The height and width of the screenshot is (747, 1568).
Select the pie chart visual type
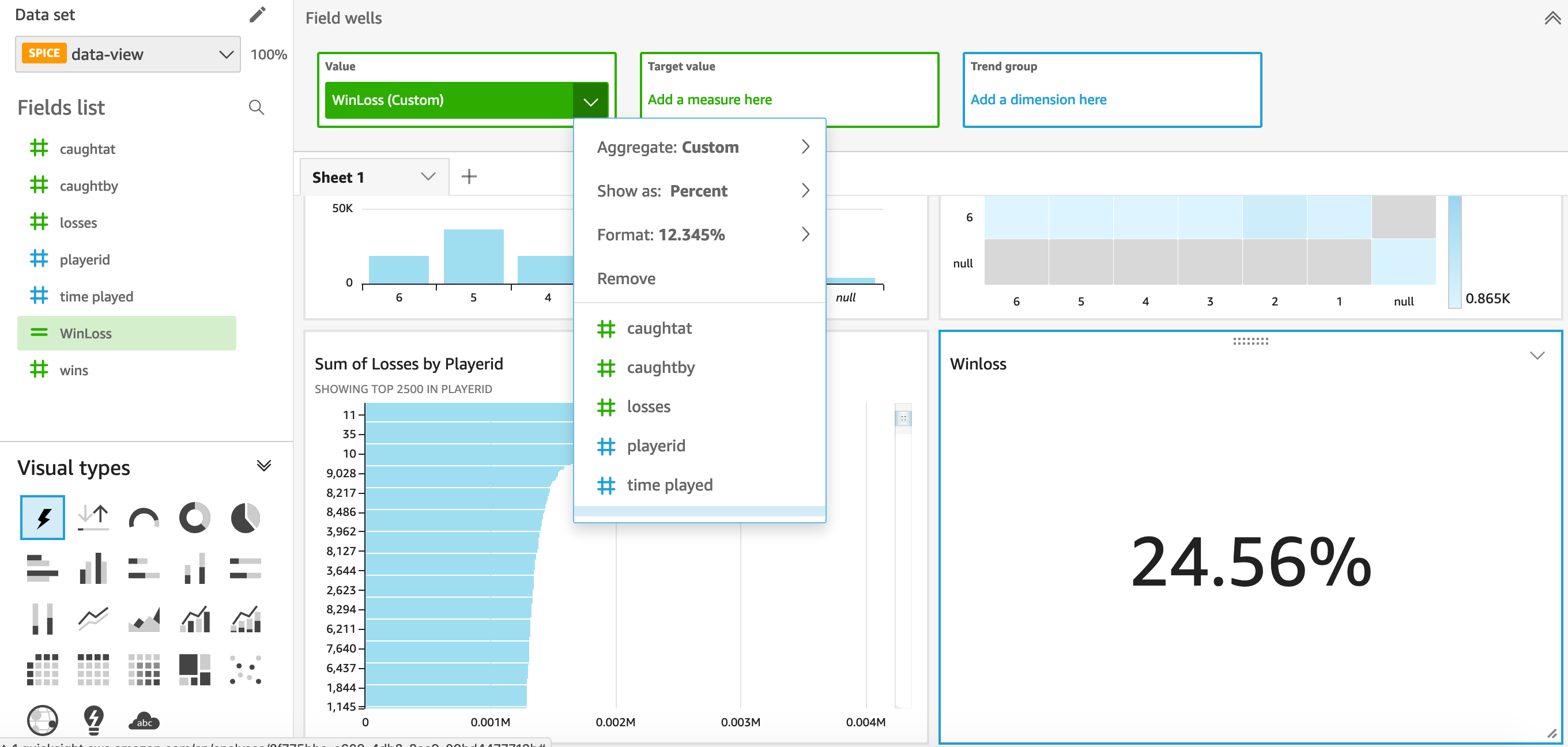point(244,518)
